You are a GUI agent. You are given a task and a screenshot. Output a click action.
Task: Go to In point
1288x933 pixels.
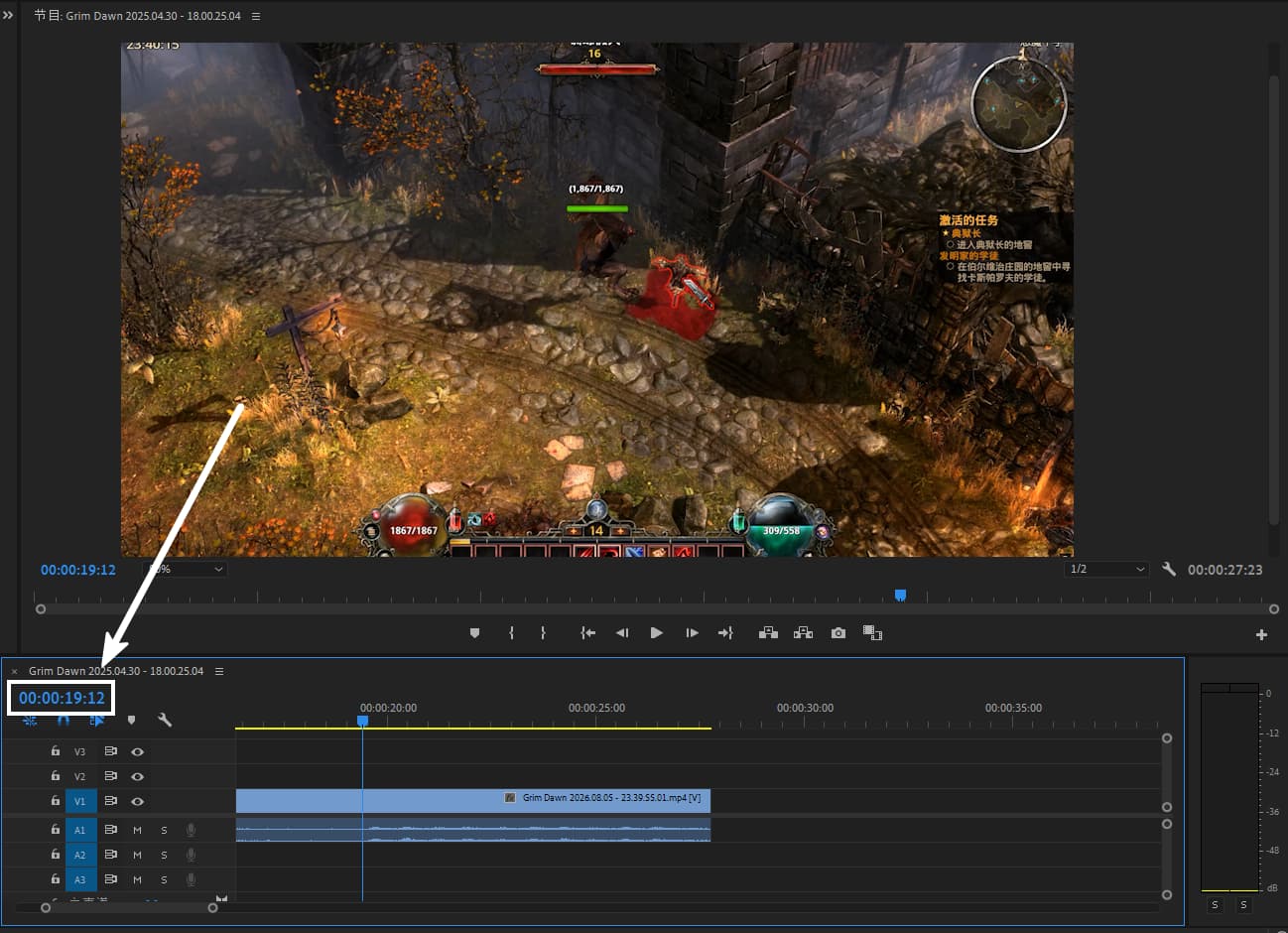(587, 633)
